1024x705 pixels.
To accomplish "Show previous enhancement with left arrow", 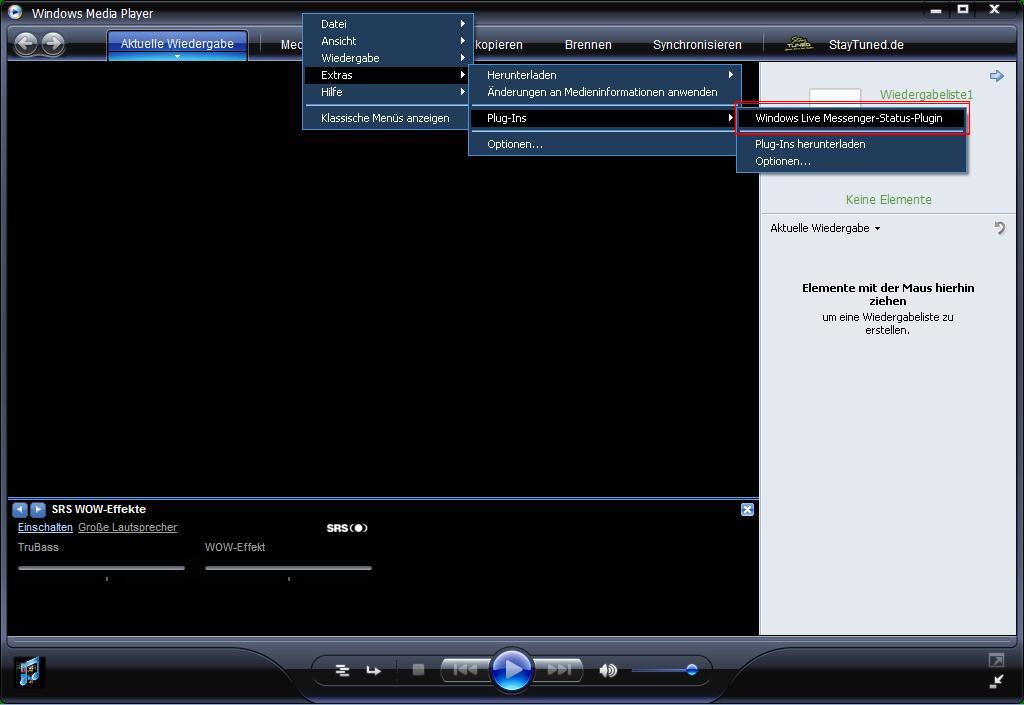I will (20, 509).
